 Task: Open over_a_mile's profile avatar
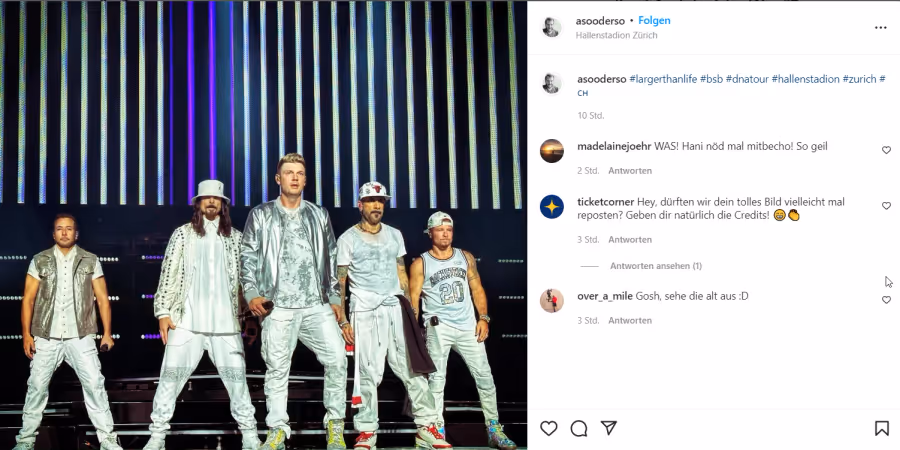tap(552, 301)
